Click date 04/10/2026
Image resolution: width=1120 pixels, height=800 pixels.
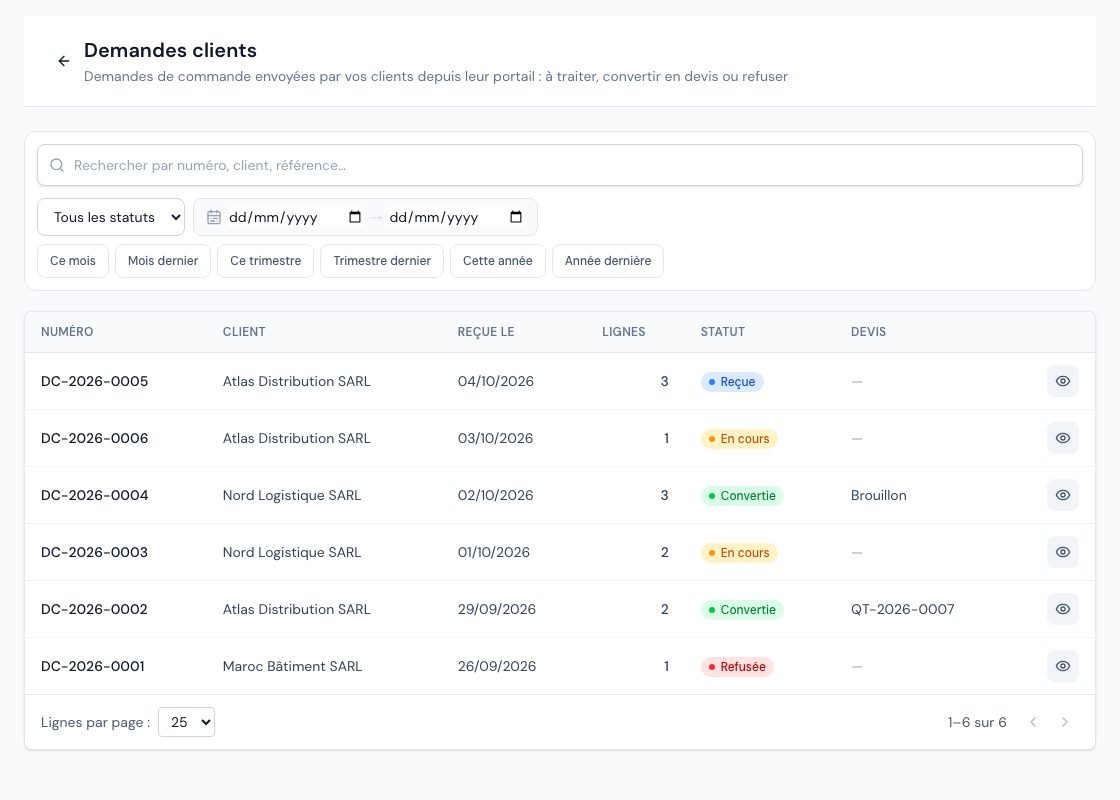click(496, 381)
